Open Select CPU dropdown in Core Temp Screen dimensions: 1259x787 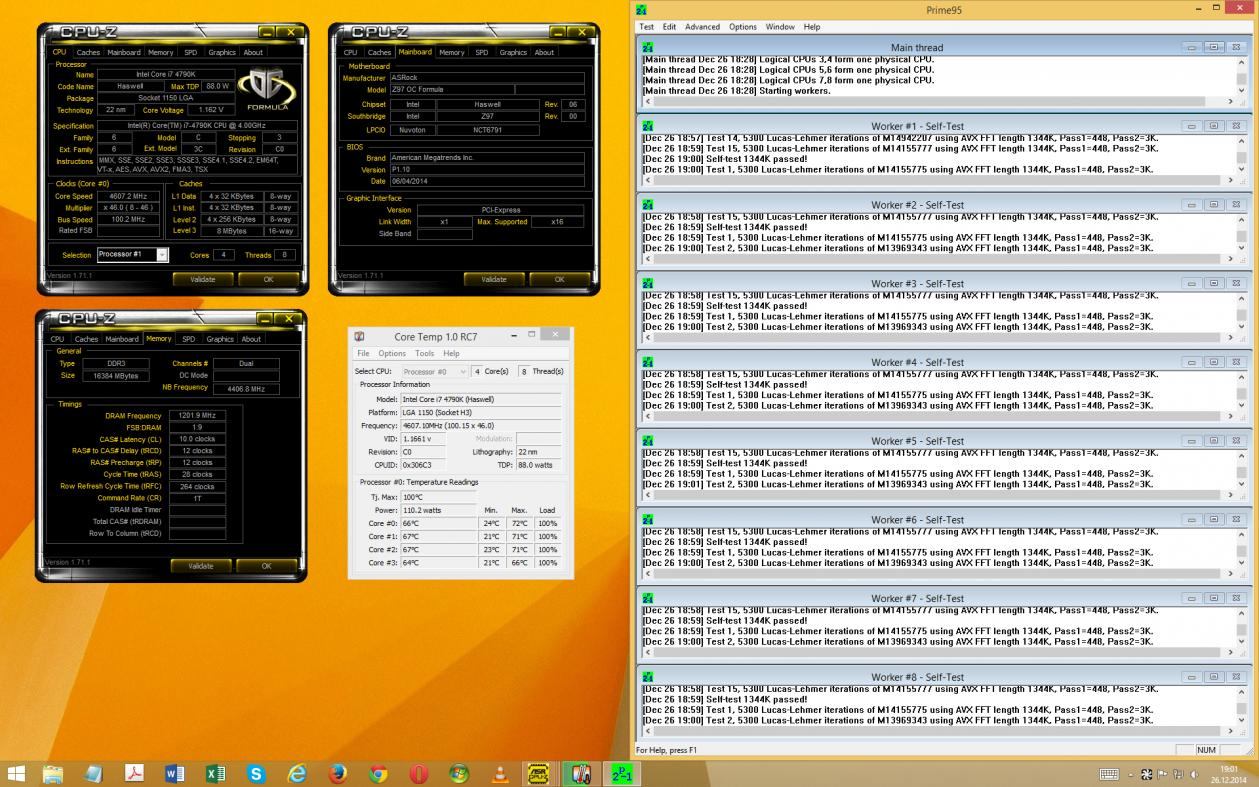point(436,371)
